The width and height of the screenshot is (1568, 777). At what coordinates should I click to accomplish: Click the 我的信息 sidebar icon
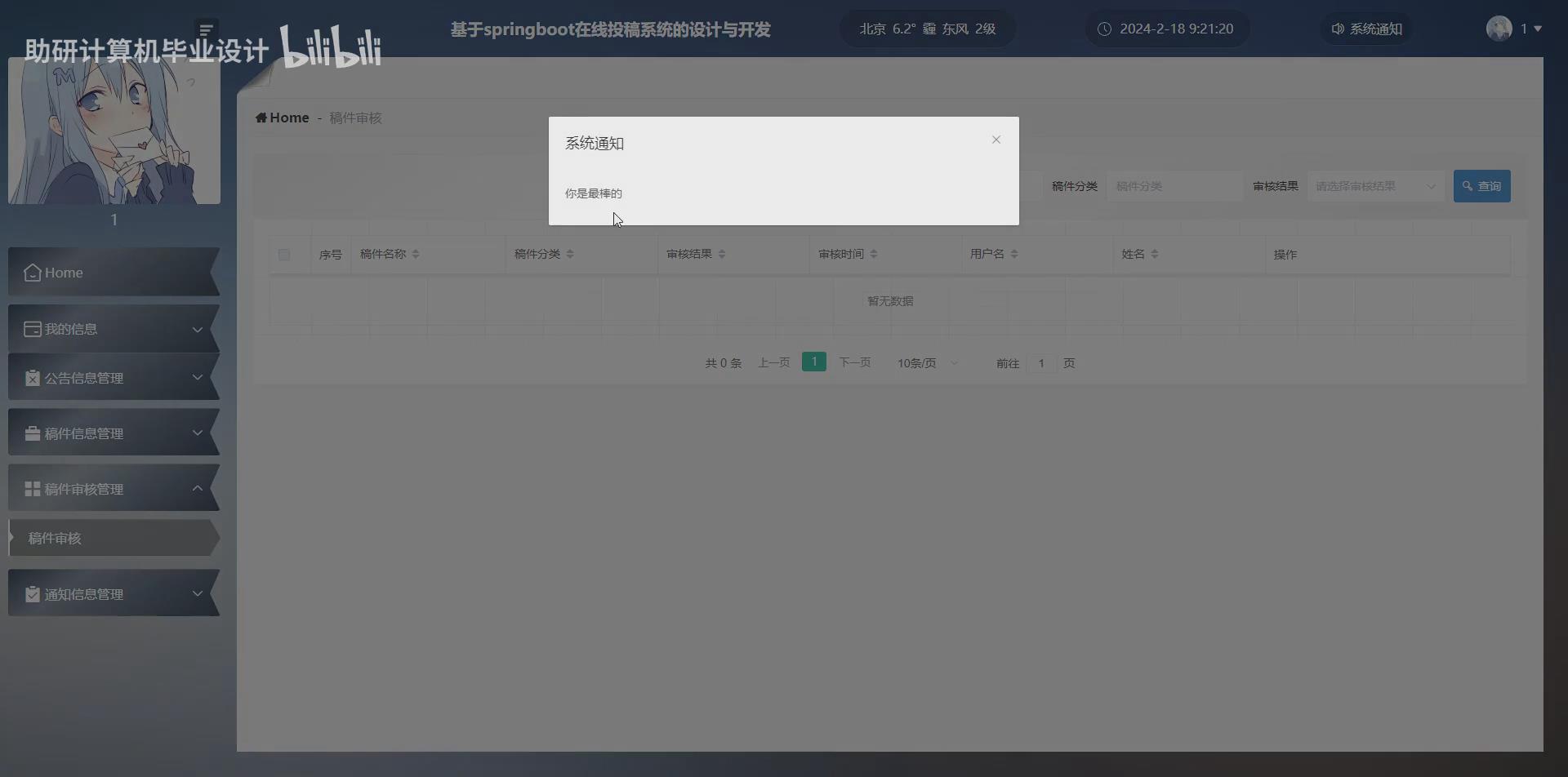coord(32,329)
